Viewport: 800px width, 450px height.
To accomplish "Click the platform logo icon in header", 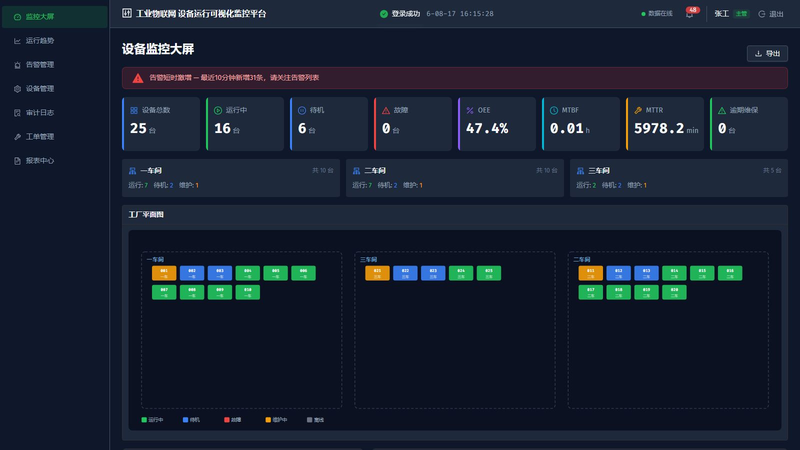I will [x=127, y=13].
